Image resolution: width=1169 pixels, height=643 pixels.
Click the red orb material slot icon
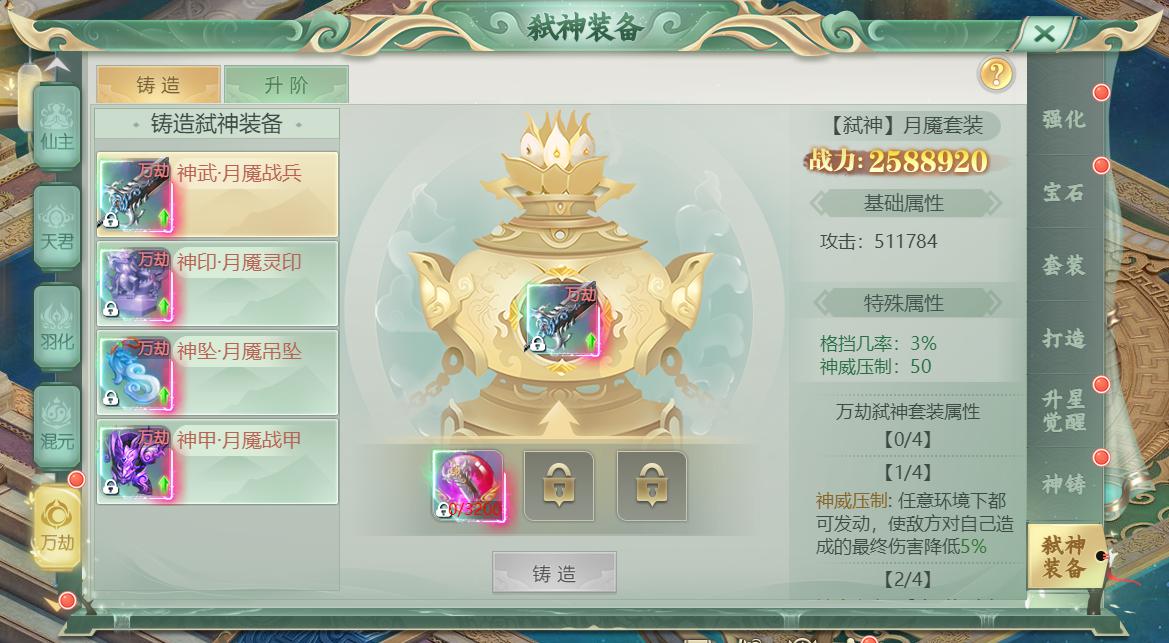pos(468,485)
